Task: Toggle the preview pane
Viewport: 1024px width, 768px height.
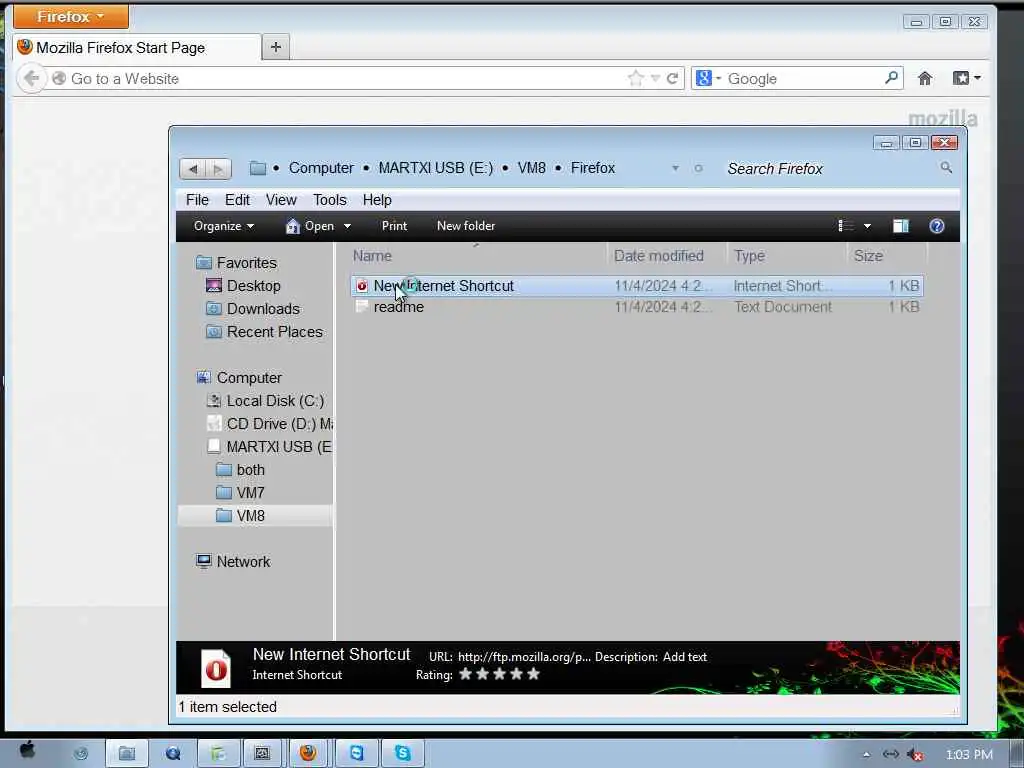Action: (901, 226)
